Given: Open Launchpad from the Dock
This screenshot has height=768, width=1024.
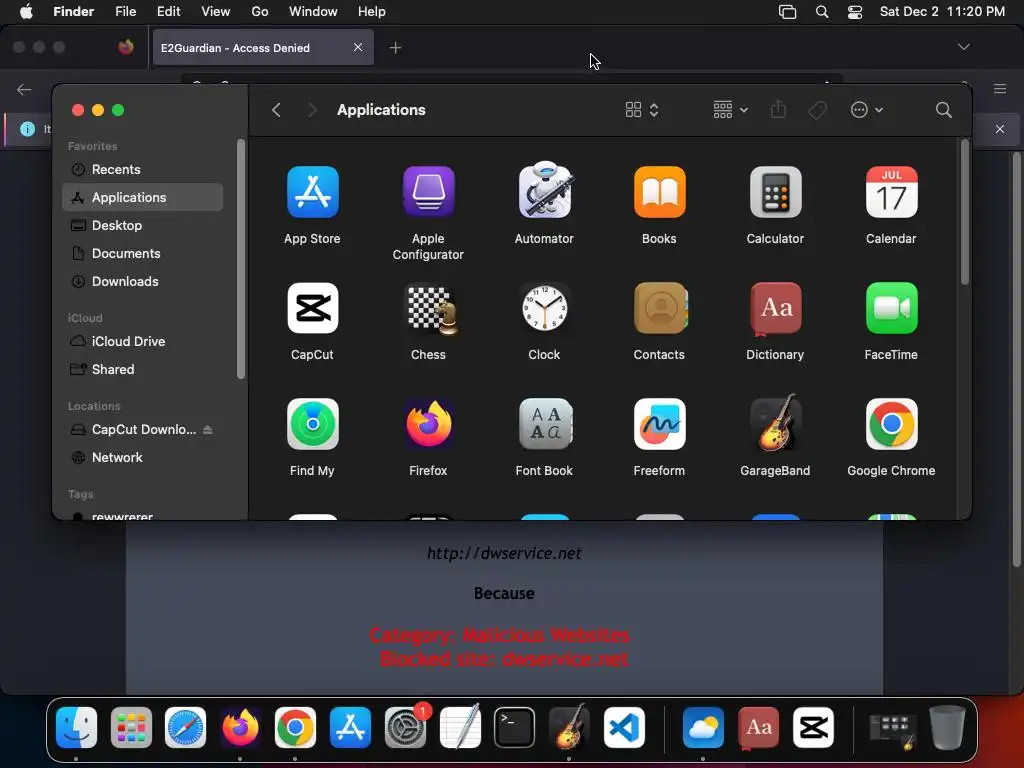Looking at the screenshot, I should click(131, 727).
